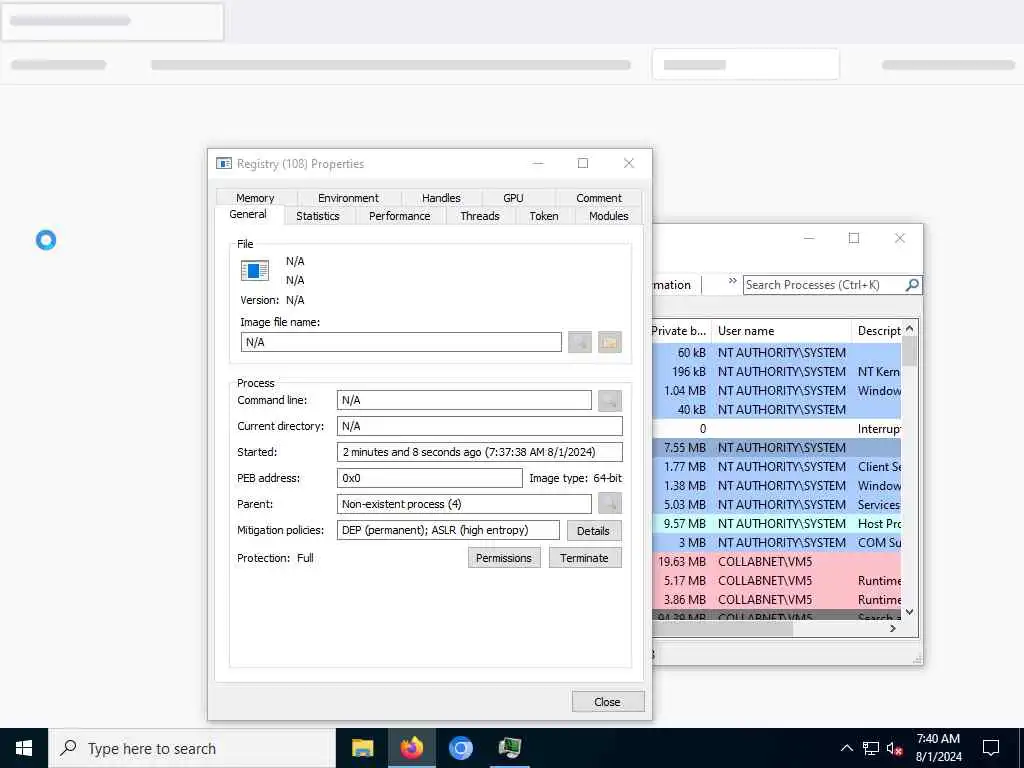The image size is (1024, 768).
Task: Select the Handles tab
Action: tap(441, 198)
